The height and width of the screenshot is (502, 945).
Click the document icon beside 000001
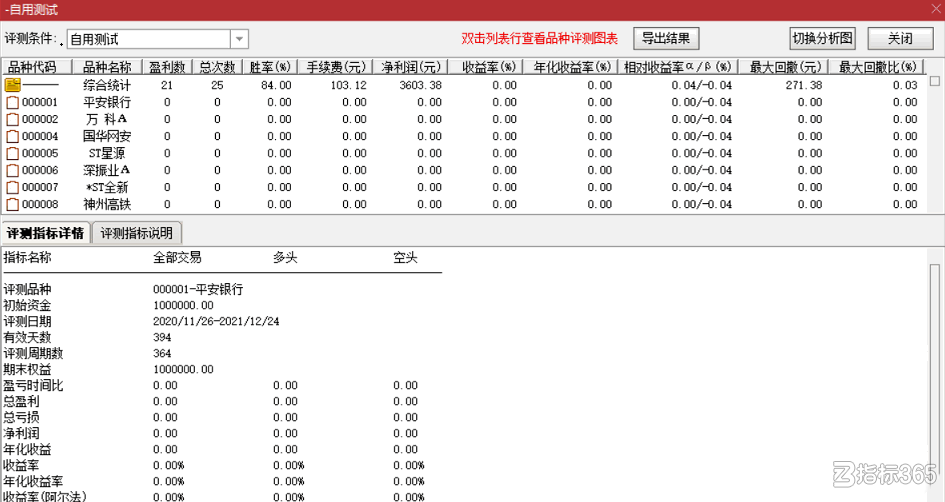tap(12, 102)
